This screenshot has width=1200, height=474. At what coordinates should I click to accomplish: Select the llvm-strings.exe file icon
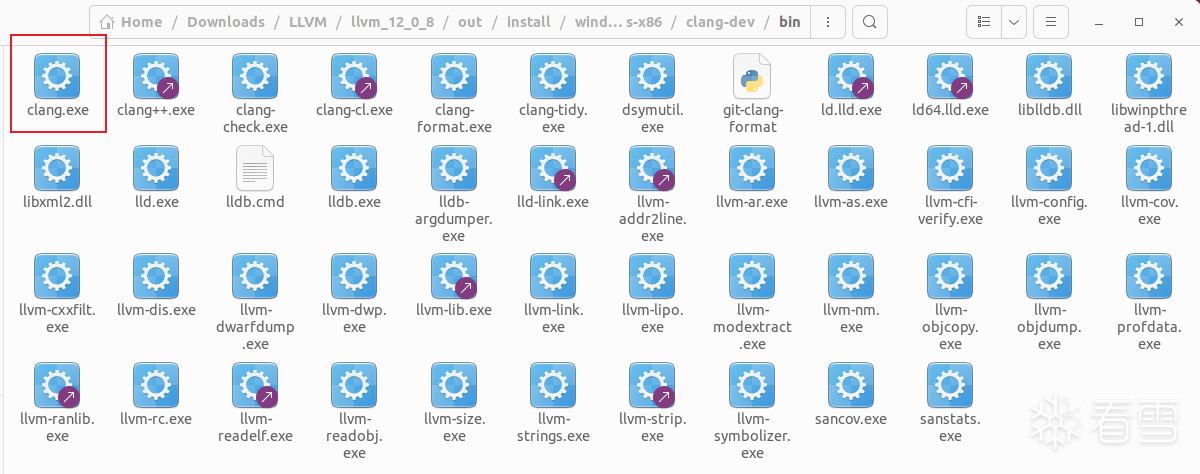[553, 385]
